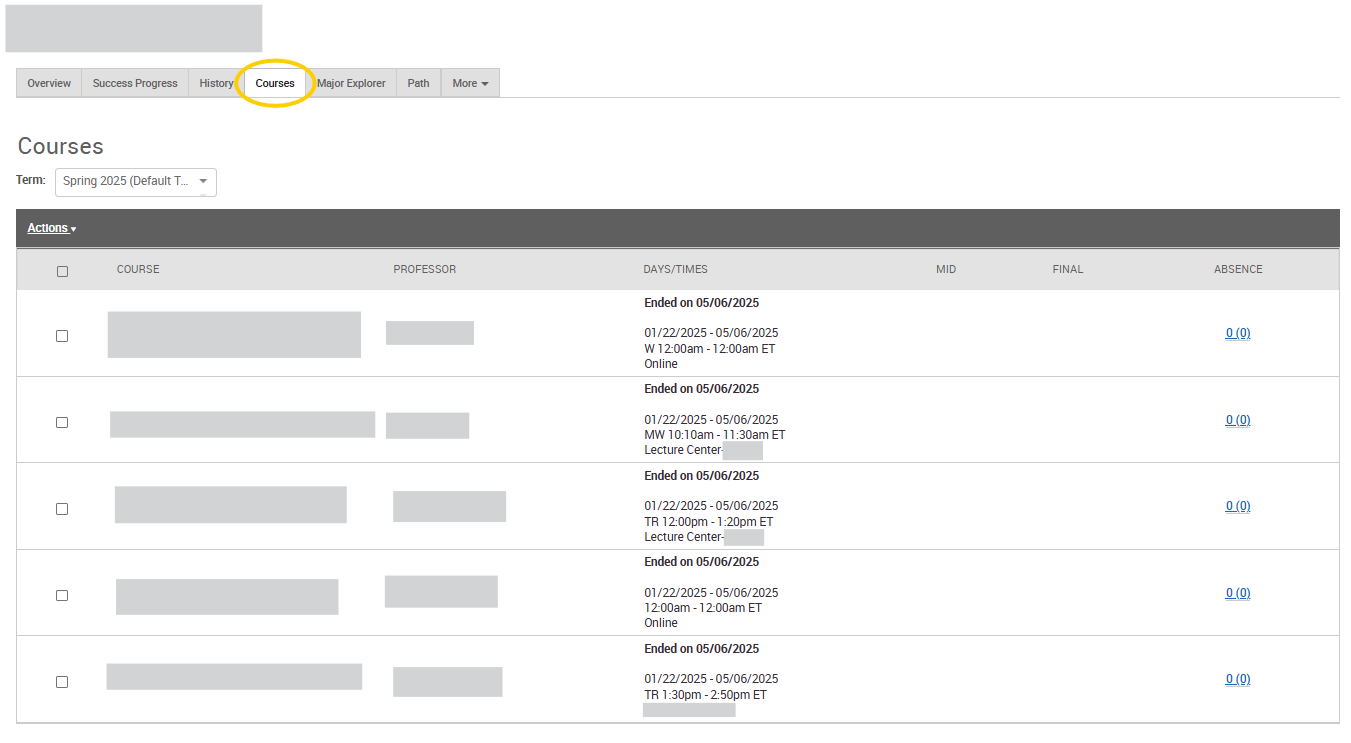Click absence count for the TR 1:30pm course
Screen dimensions: 1351x743
point(1238,679)
